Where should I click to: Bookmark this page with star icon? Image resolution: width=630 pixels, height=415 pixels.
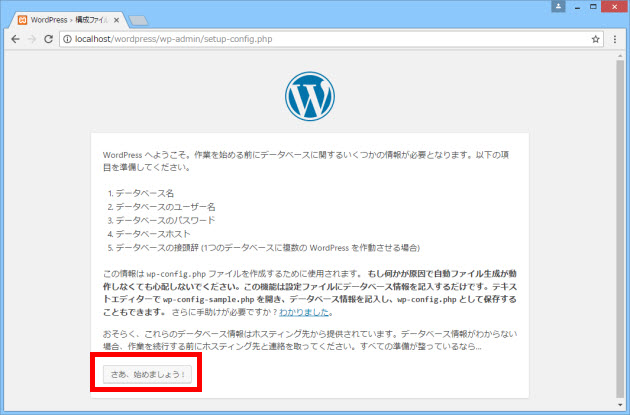pyautogui.click(x=595, y=39)
